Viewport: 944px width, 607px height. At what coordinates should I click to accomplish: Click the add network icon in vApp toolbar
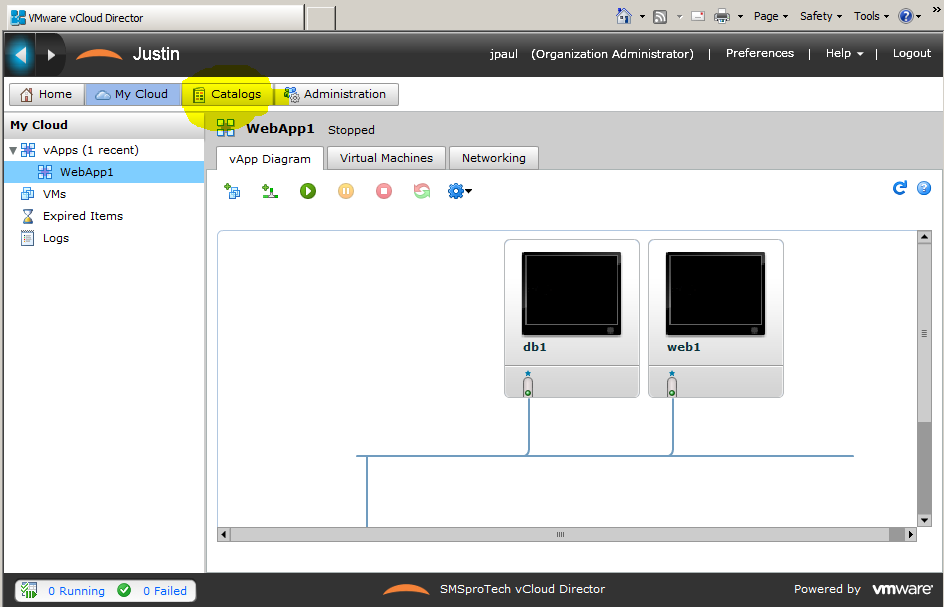point(270,191)
